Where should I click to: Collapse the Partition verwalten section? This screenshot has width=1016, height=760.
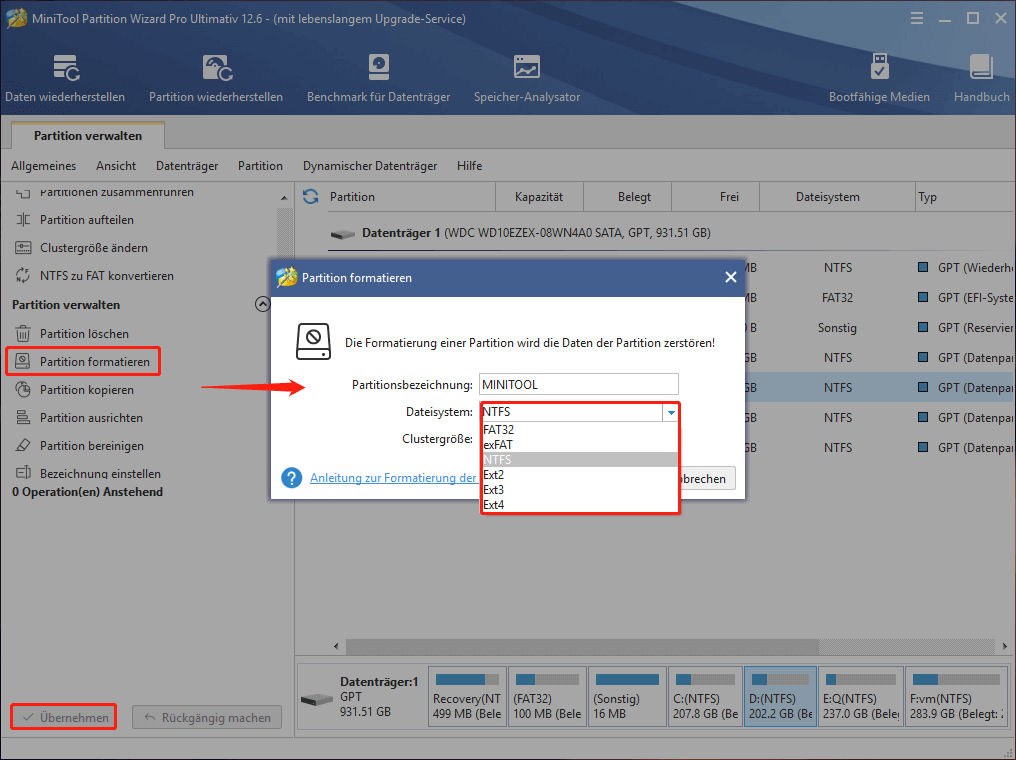click(263, 305)
